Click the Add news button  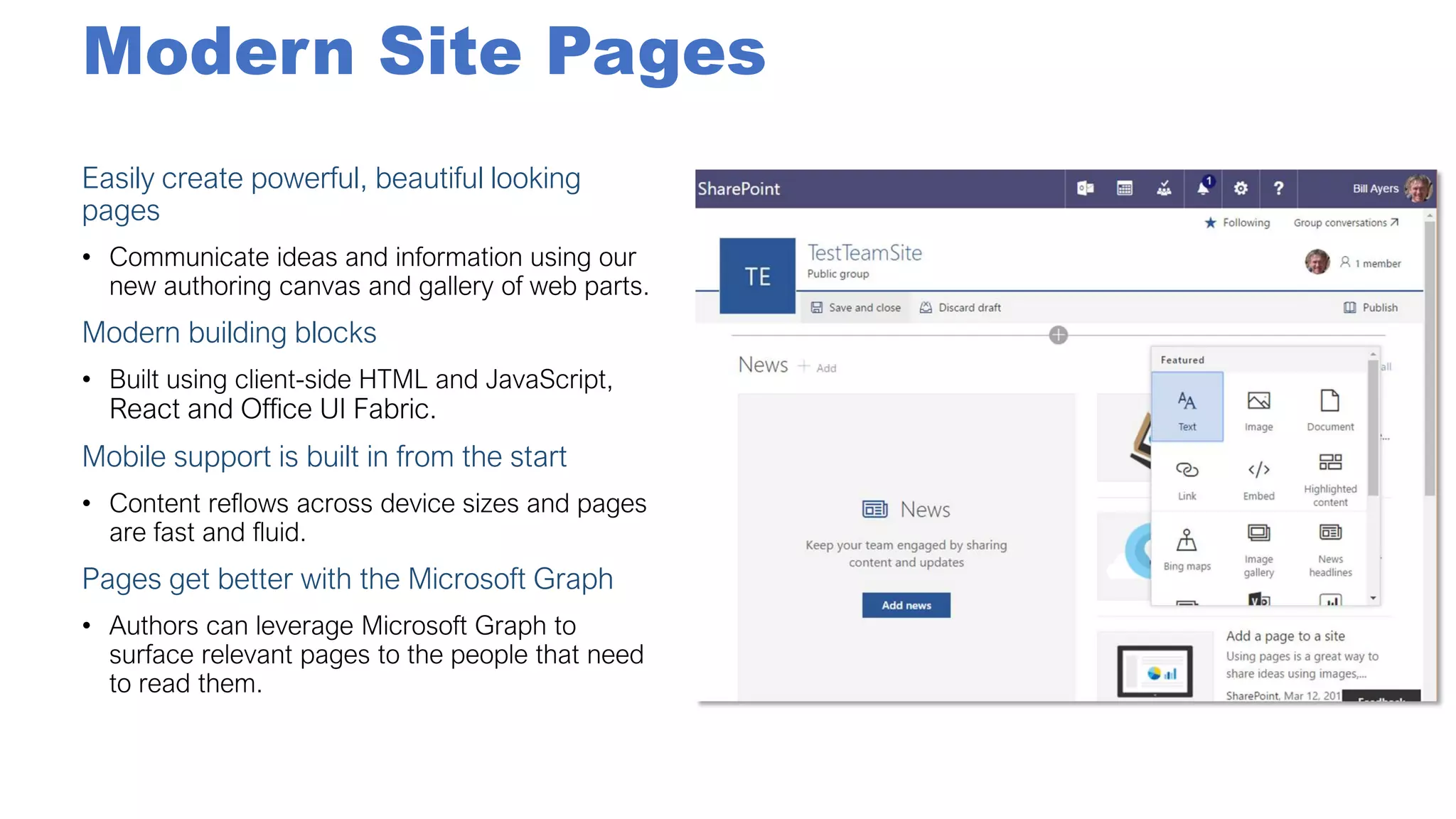(x=906, y=605)
